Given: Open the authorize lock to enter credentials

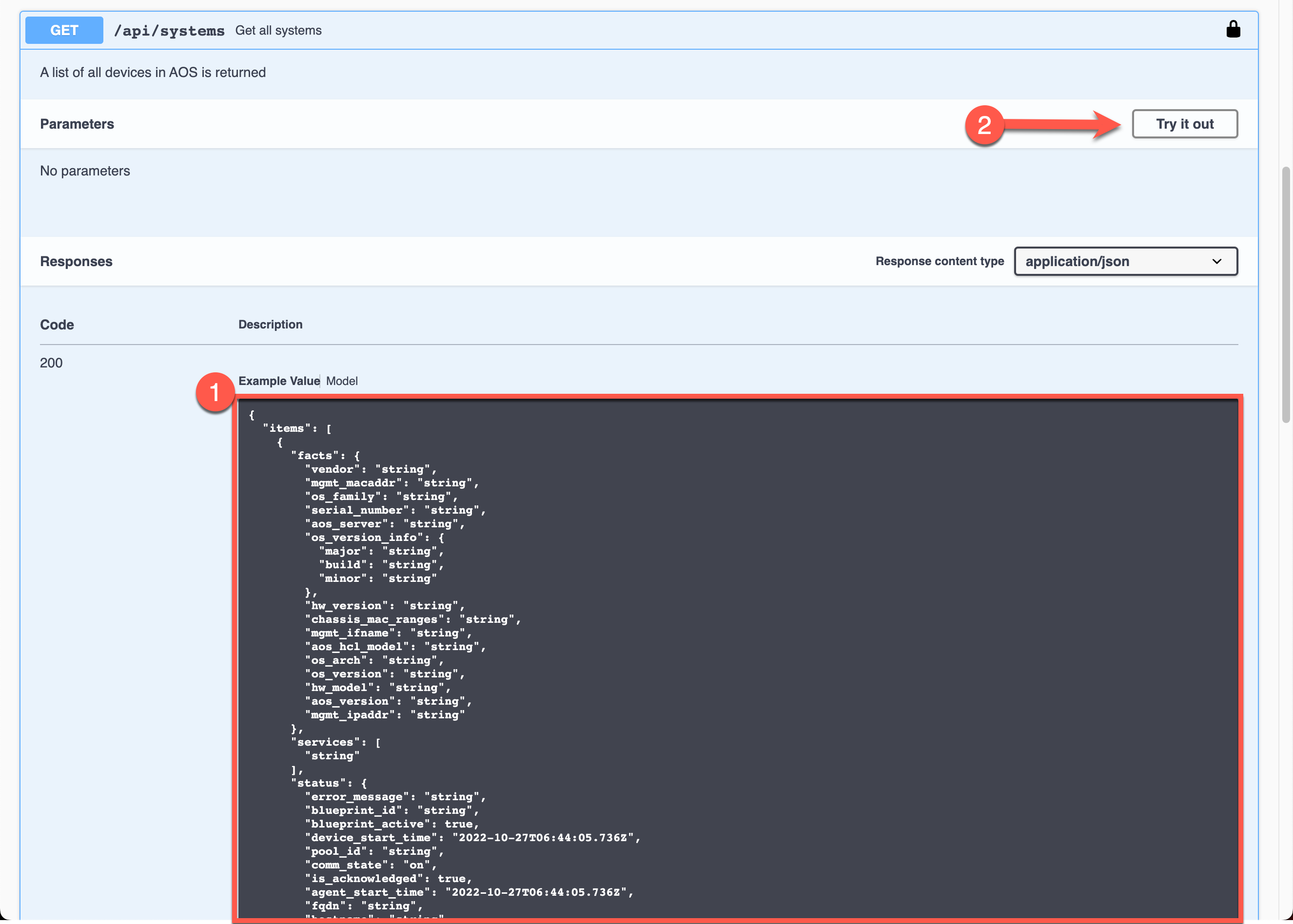Looking at the screenshot, I should (x=1233, y=30).
